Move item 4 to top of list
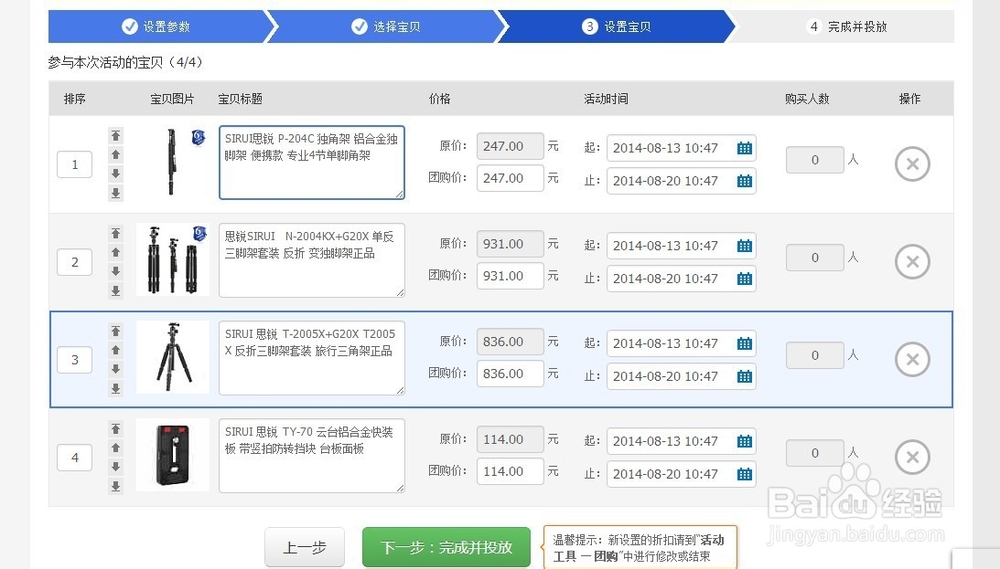 [x=115, y=429]
